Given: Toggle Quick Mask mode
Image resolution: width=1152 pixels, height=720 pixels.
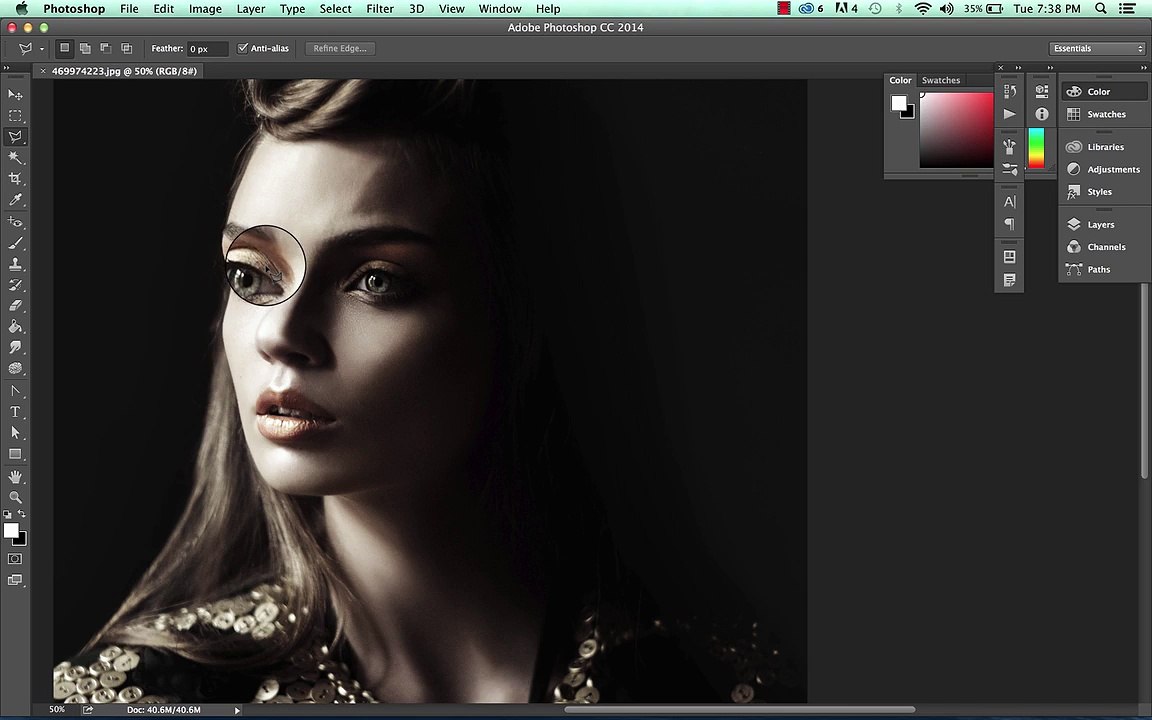Looking at the screenshot, I should pyautogui.click(x=15, y=559).
